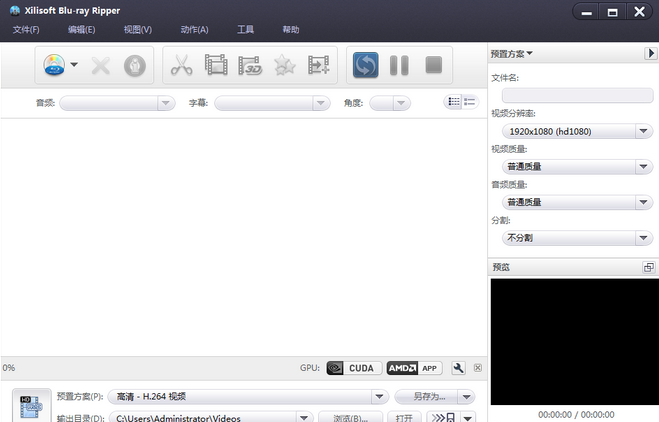Open the video edit filmstrip tool

216,65
